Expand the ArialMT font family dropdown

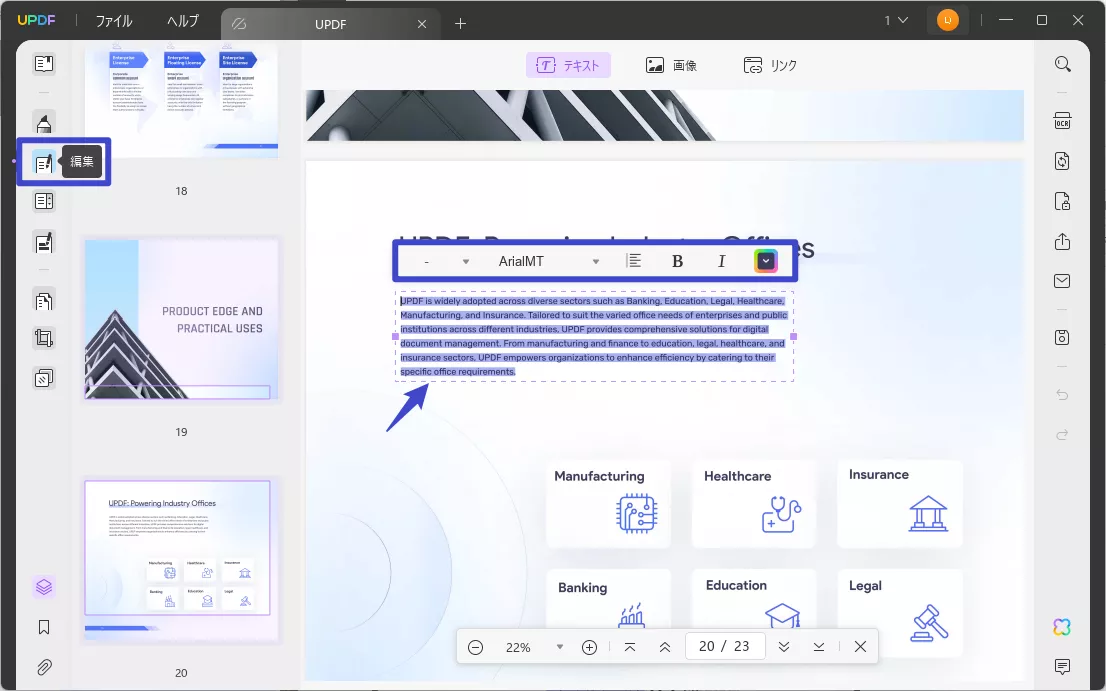tap(595, 262)
